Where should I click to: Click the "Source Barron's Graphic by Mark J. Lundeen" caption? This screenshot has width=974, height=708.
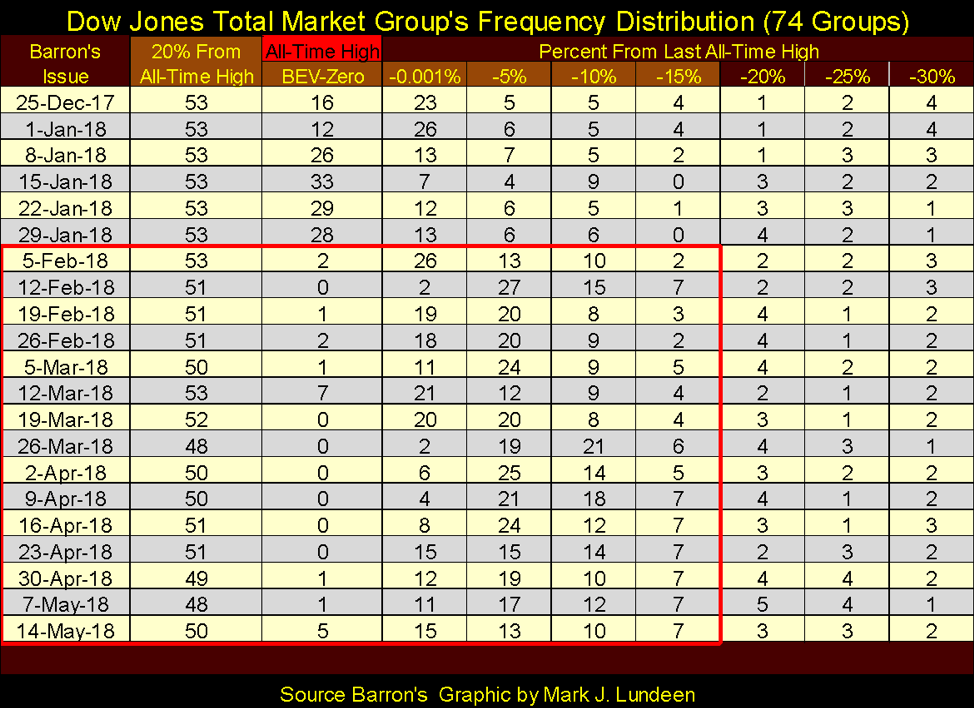tap(488, 694)
